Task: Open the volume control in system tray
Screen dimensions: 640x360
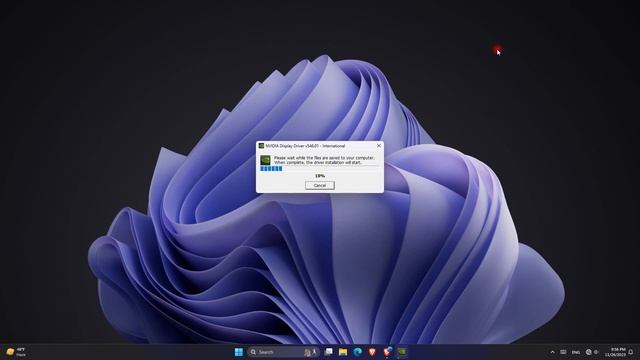Action: coord(596,352)
